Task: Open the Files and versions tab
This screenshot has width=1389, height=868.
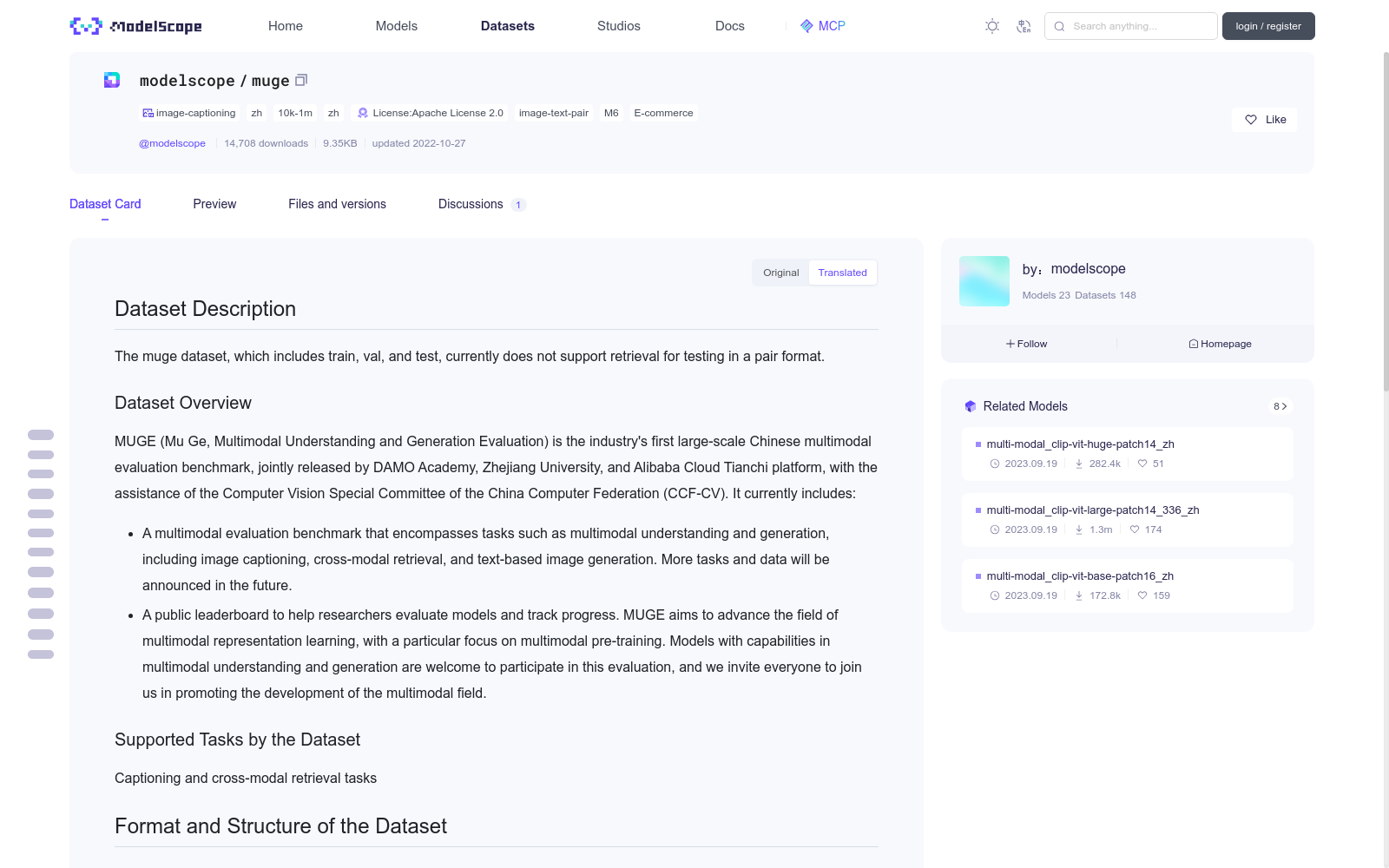Action: [337, 204]
